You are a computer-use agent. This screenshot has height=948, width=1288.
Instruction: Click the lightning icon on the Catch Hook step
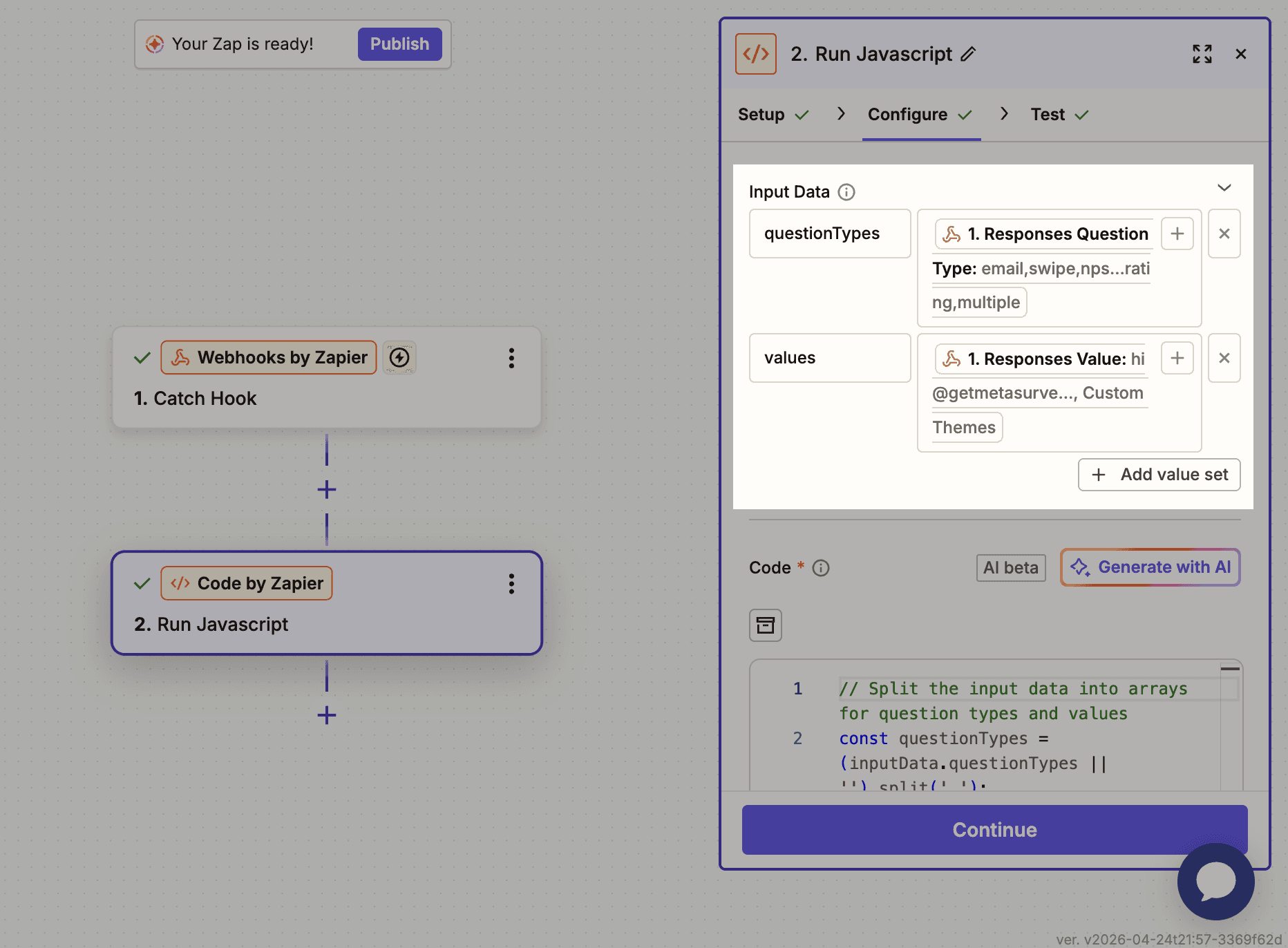click(399, 357)
